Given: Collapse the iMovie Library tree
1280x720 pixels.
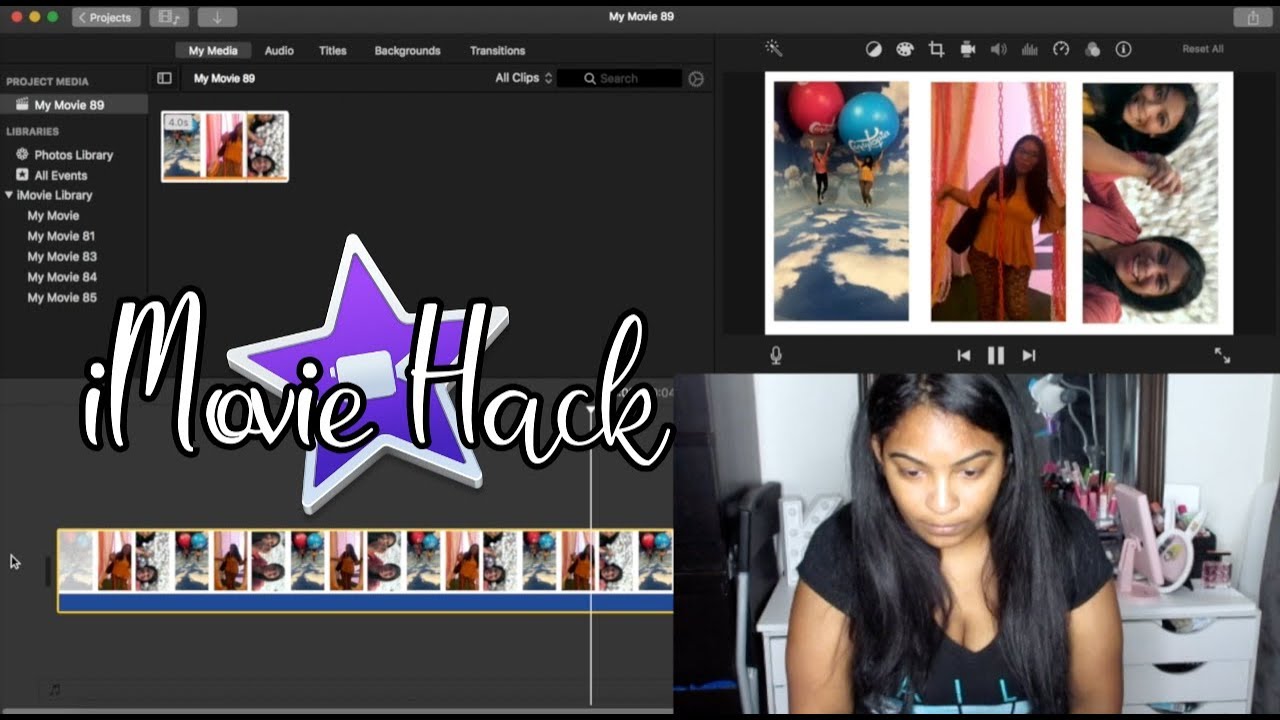Looking at the screenshot, I should [9, 195].
